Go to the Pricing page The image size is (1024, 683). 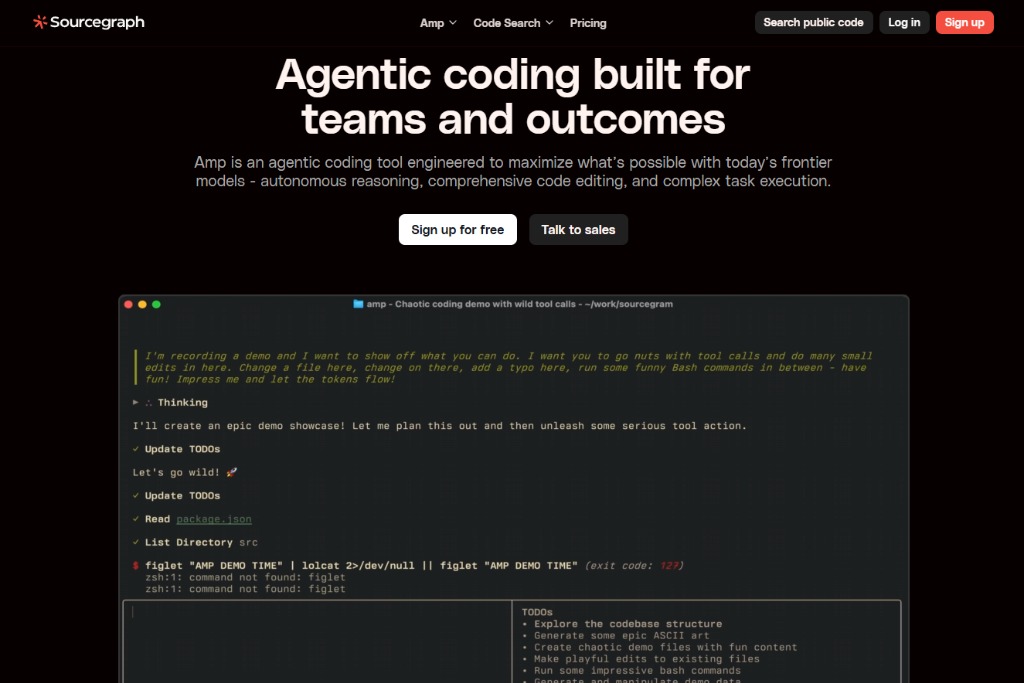pos(588,23)
